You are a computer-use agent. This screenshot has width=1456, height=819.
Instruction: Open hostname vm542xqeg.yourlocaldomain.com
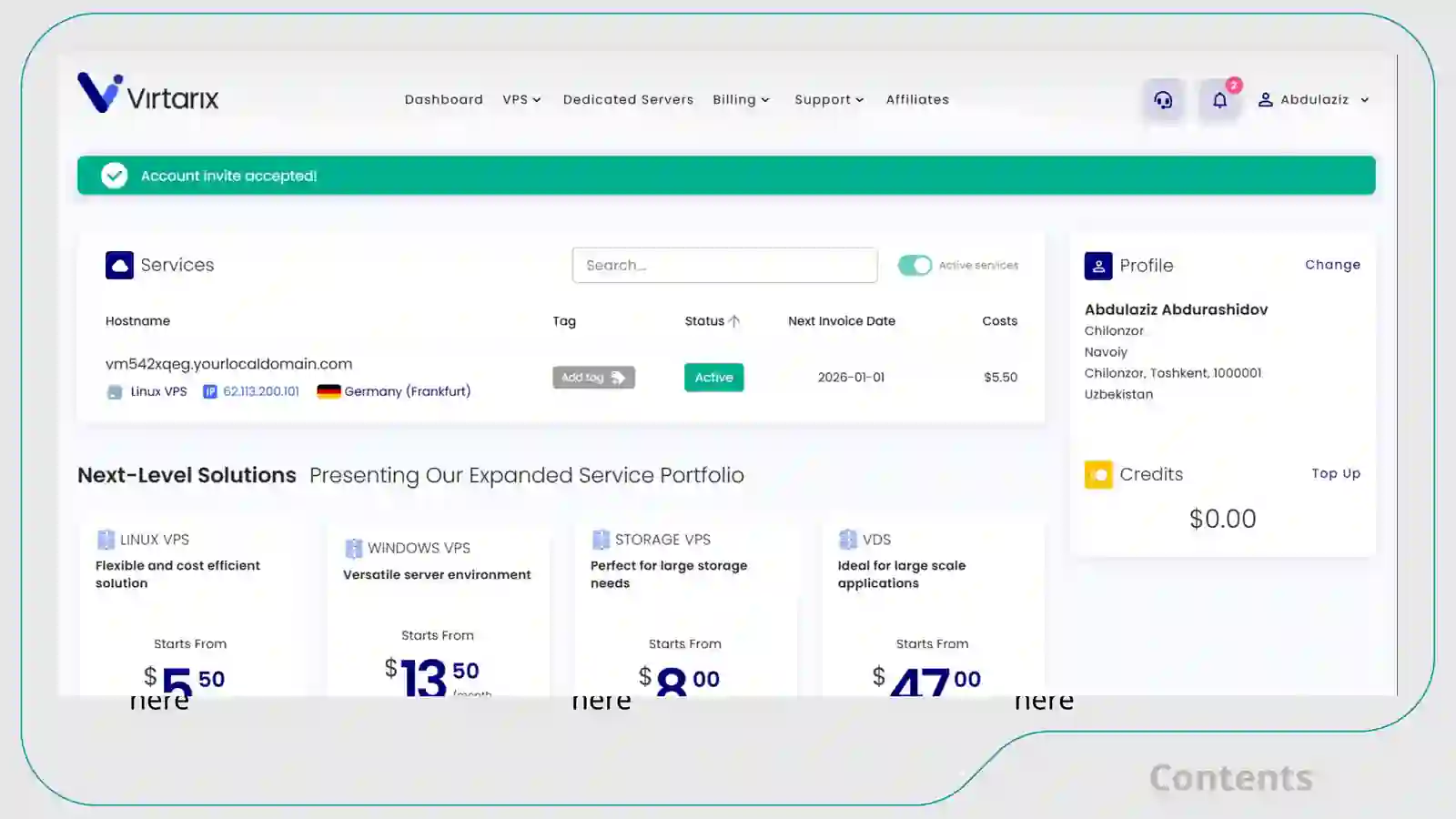click(x=228, y=364)
